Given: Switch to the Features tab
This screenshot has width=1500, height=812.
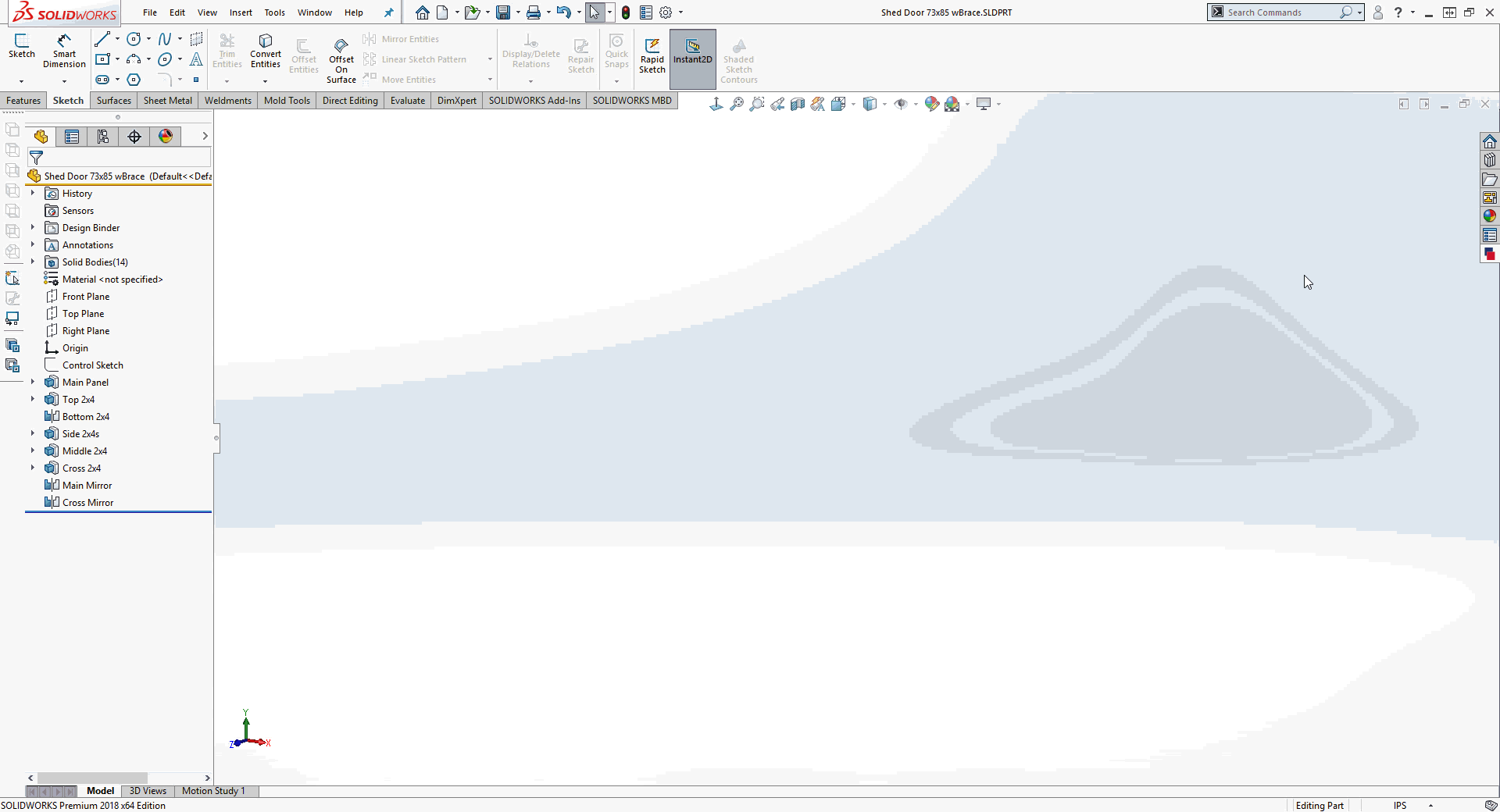Looking at the screenshot, I should pyautogui.click(x=23, y=101).
